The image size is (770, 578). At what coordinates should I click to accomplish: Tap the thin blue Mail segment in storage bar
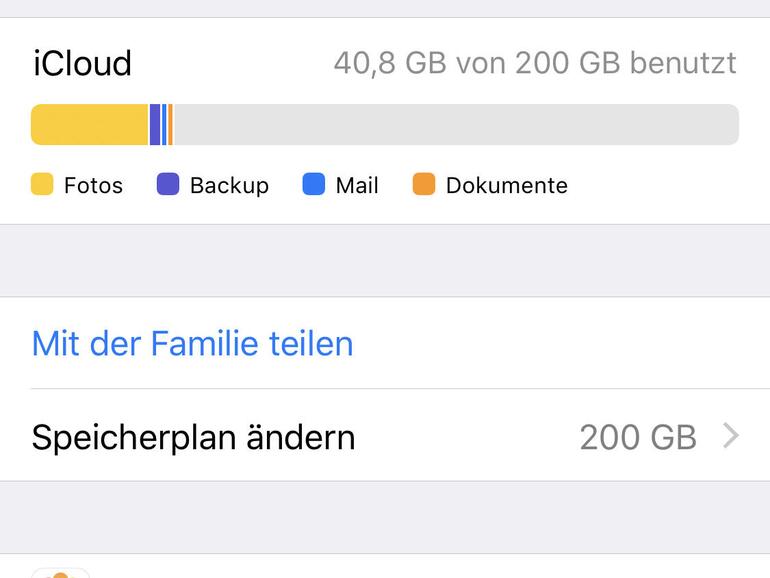pyautogui.click(x=164, y=125)
